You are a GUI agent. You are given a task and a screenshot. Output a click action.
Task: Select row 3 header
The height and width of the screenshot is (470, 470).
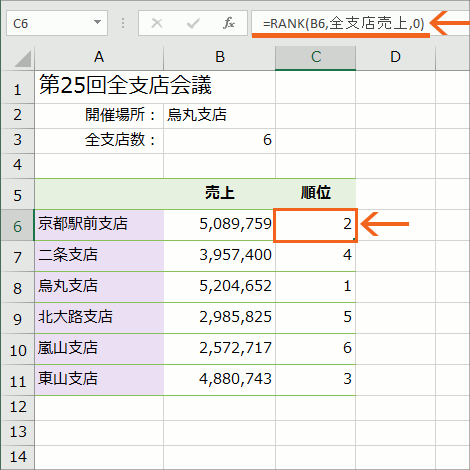pos(17,141)
